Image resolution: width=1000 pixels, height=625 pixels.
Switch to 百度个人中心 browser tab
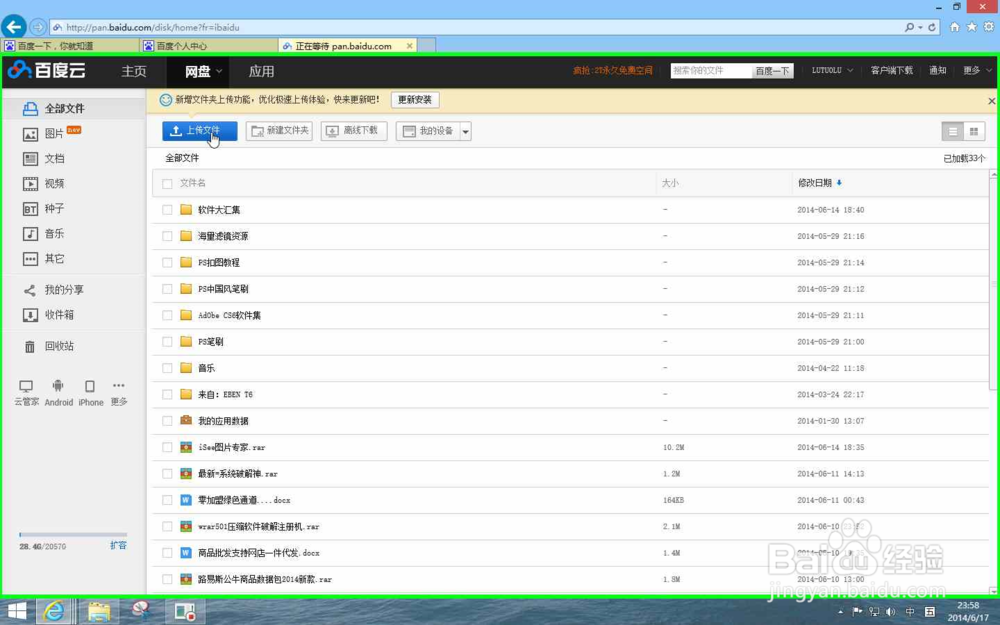(x=209, y=46)
